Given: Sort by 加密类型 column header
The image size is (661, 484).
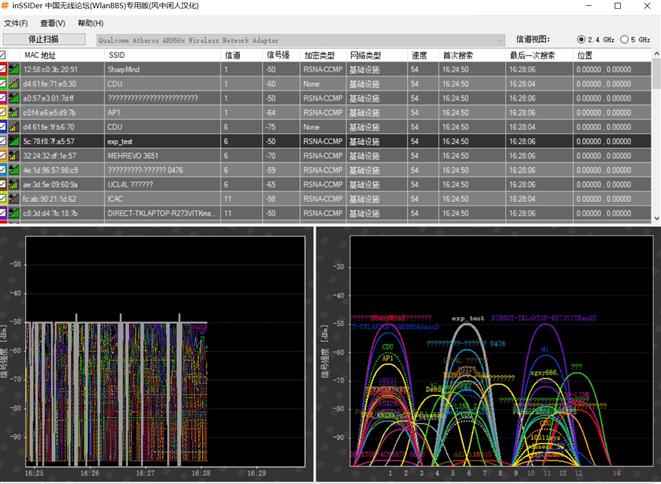Looking at the screenshot, I should (322, 55).
